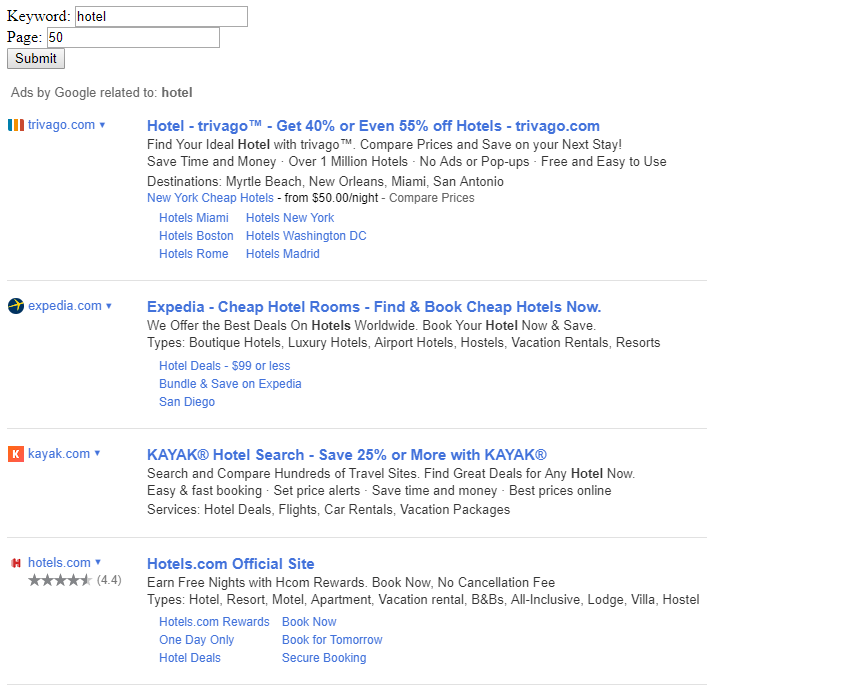
Task: Open Hotels Rome sitelink
Action: 194,254
